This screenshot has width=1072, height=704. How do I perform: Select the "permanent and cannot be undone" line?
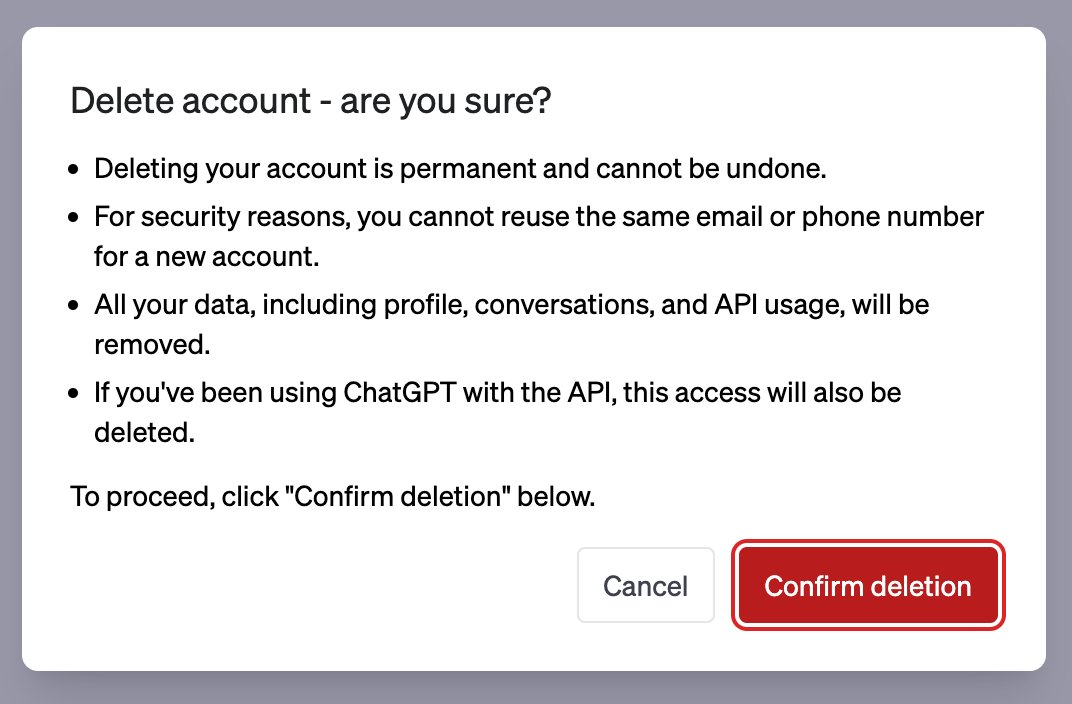pyautogui.click(x=460, y=169)
